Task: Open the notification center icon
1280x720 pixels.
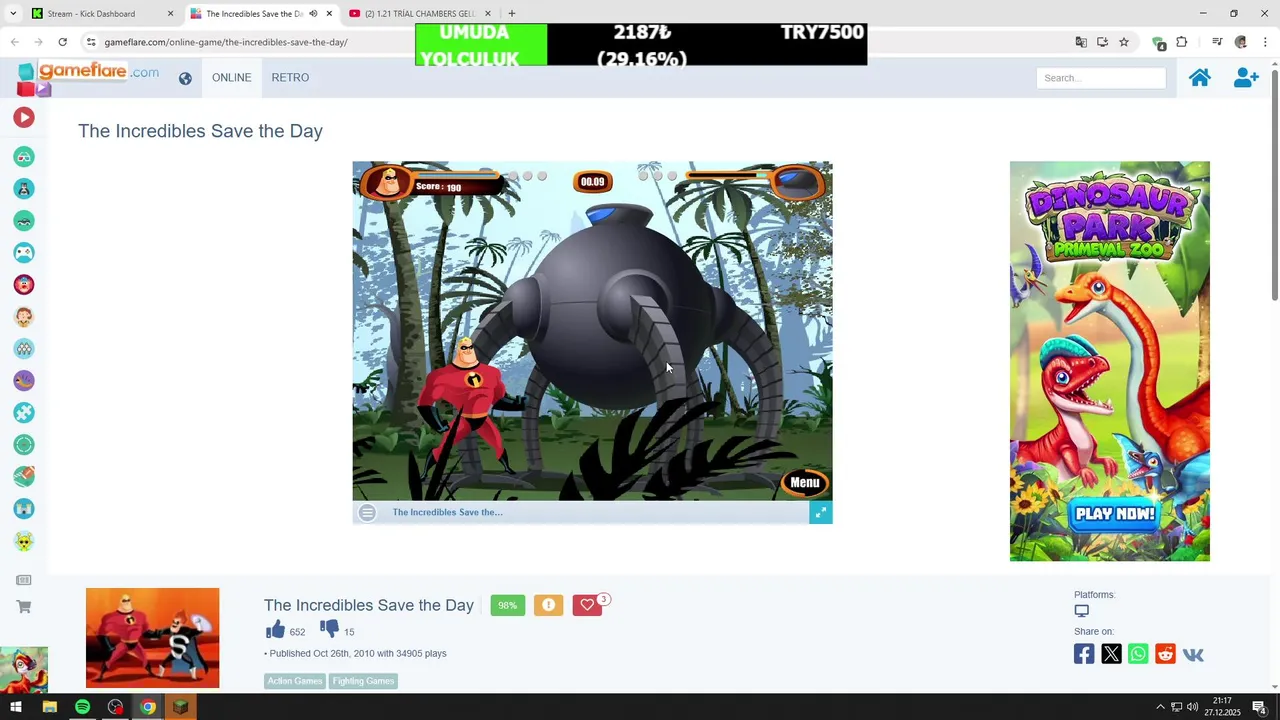Action: [1260, 707]
